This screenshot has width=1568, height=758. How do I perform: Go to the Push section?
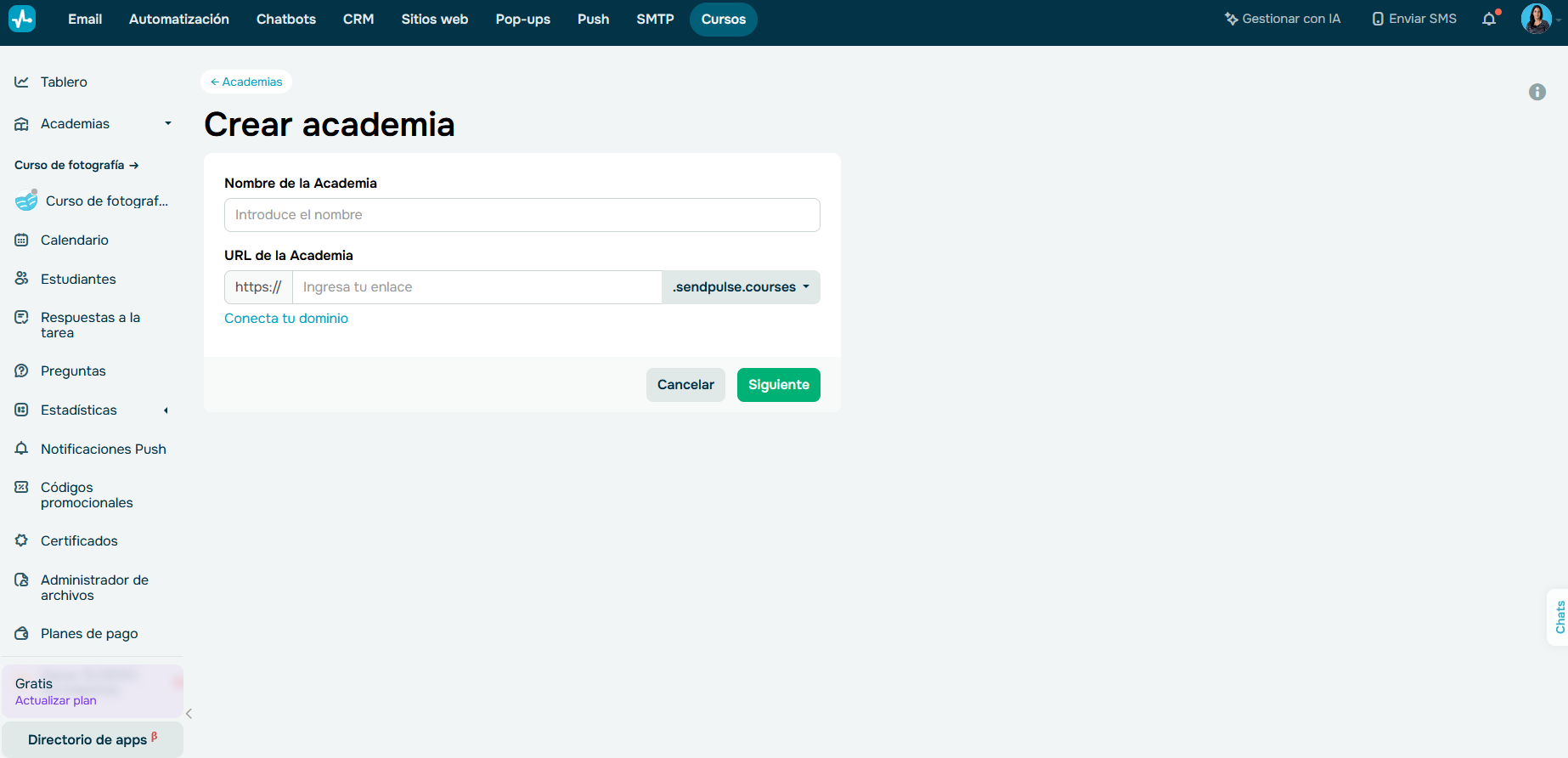[x=594, y=19]
